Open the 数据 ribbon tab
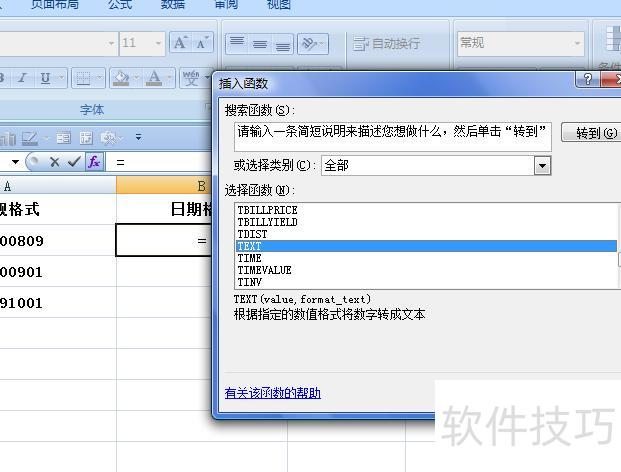 click(x=173, y=5)
